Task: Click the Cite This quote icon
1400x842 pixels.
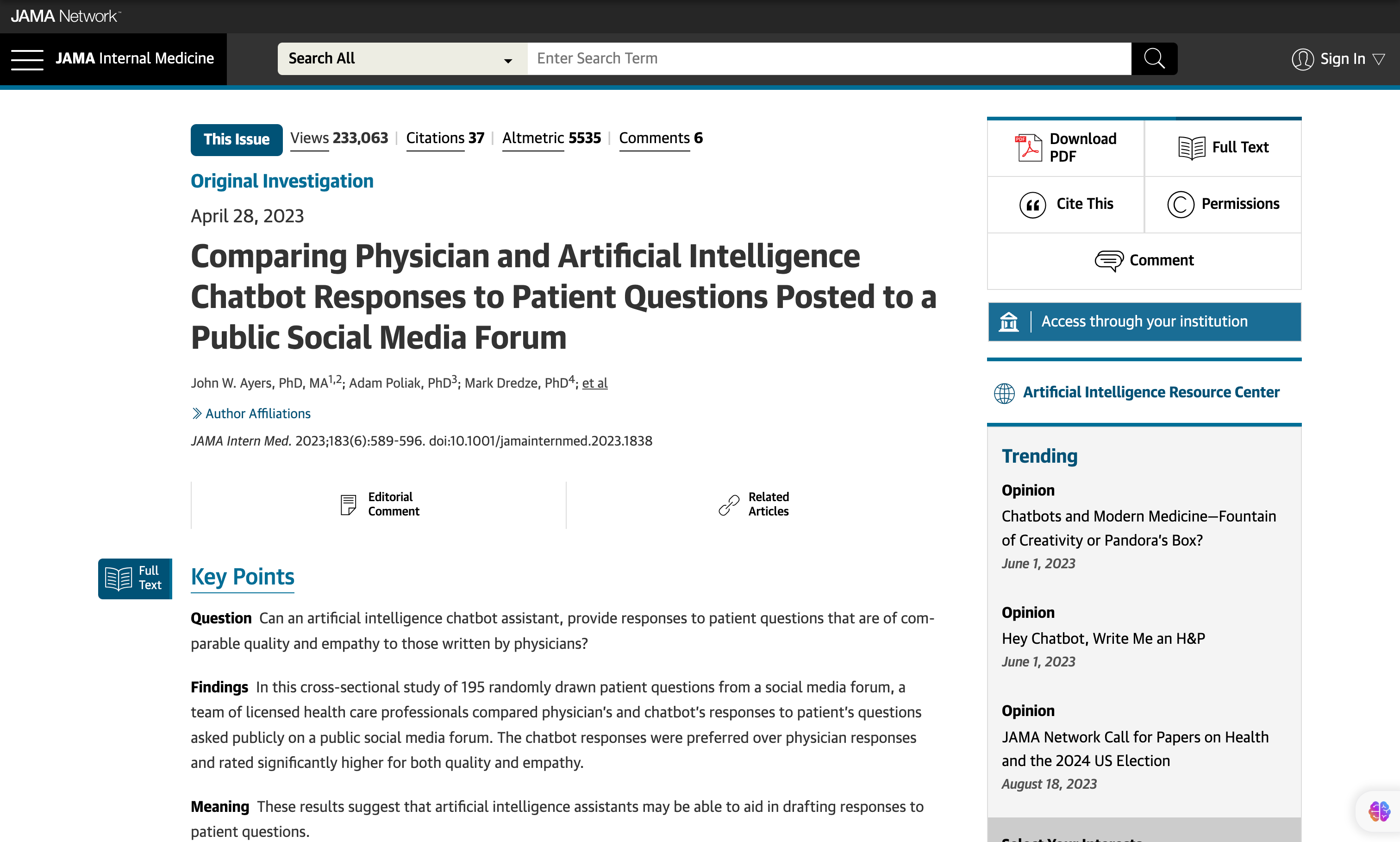Action: pyautogui.click(x=1032, y=204)
